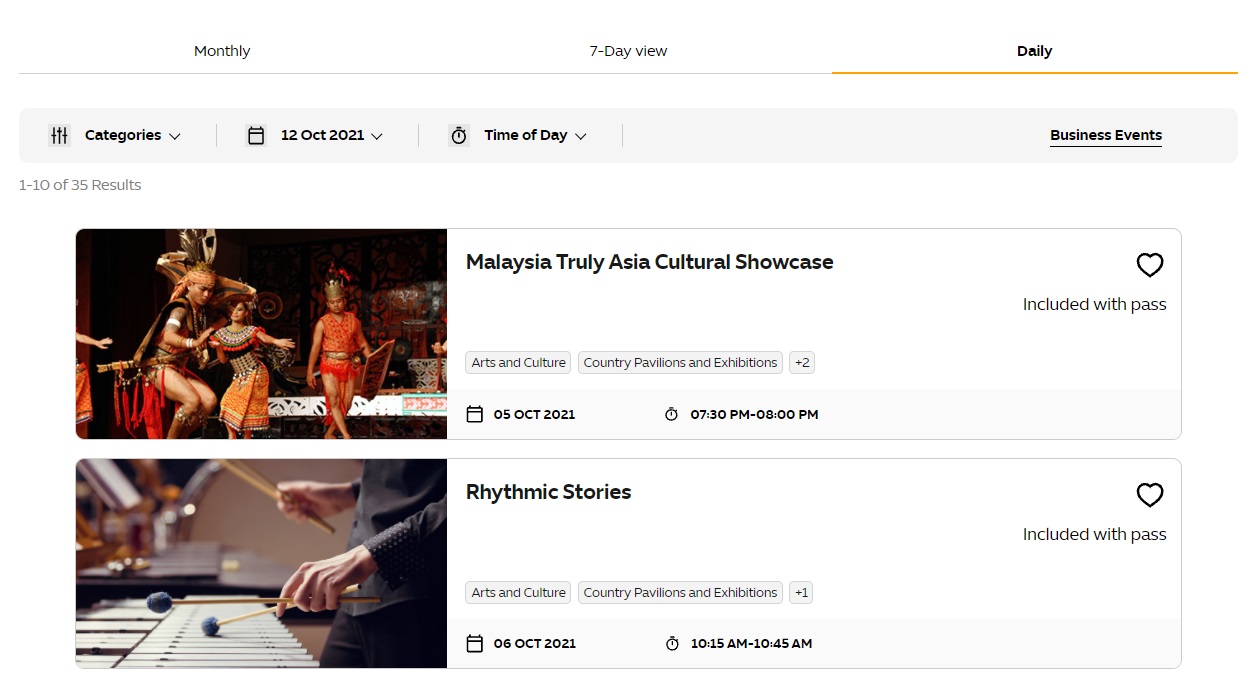The image size is (1259, 685).
Task: Click the Categories filter sliders icon
Action: click(x=60, y=135)
